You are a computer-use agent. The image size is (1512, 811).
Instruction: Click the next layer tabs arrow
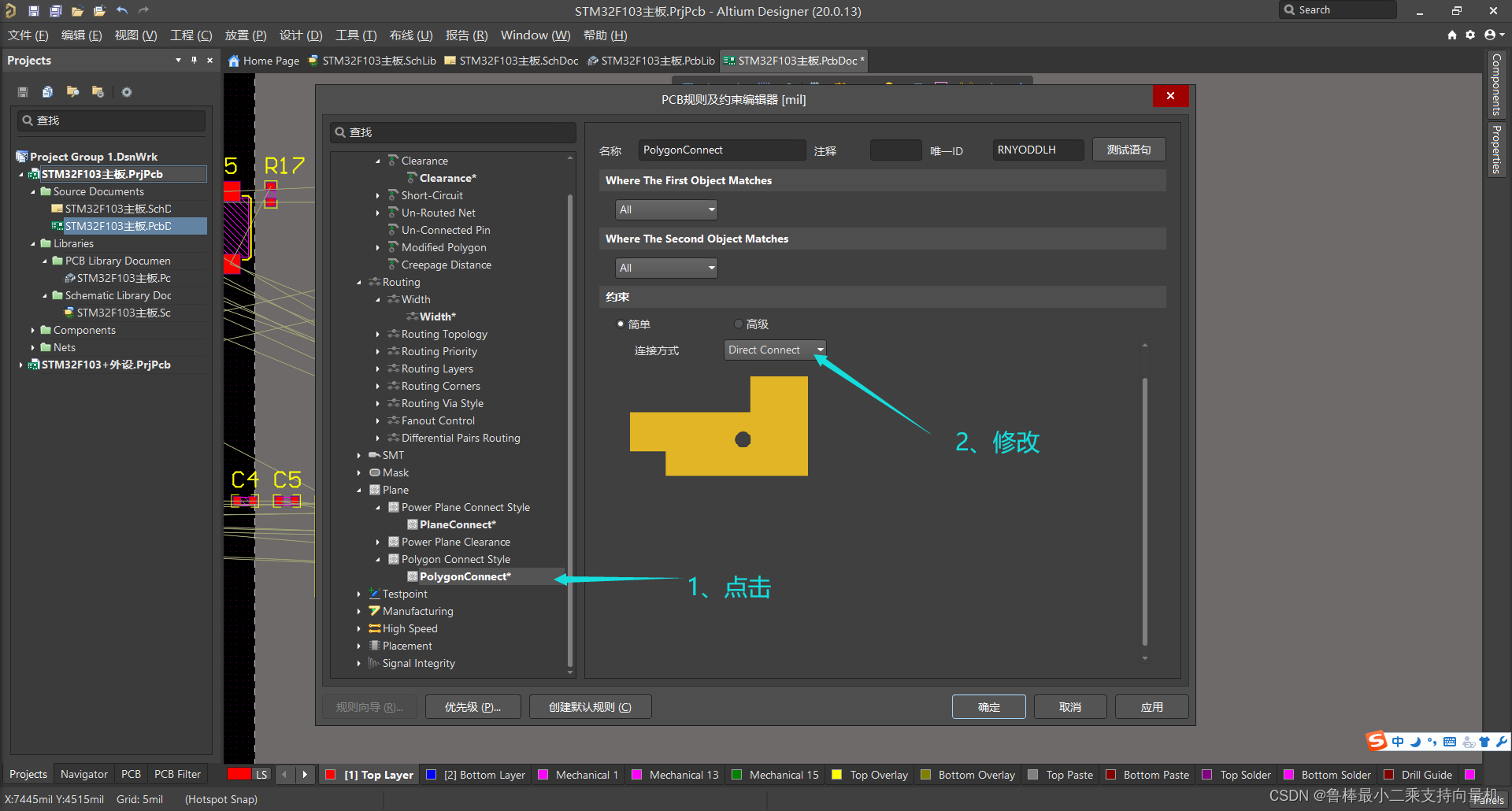(x=305, y=775)
